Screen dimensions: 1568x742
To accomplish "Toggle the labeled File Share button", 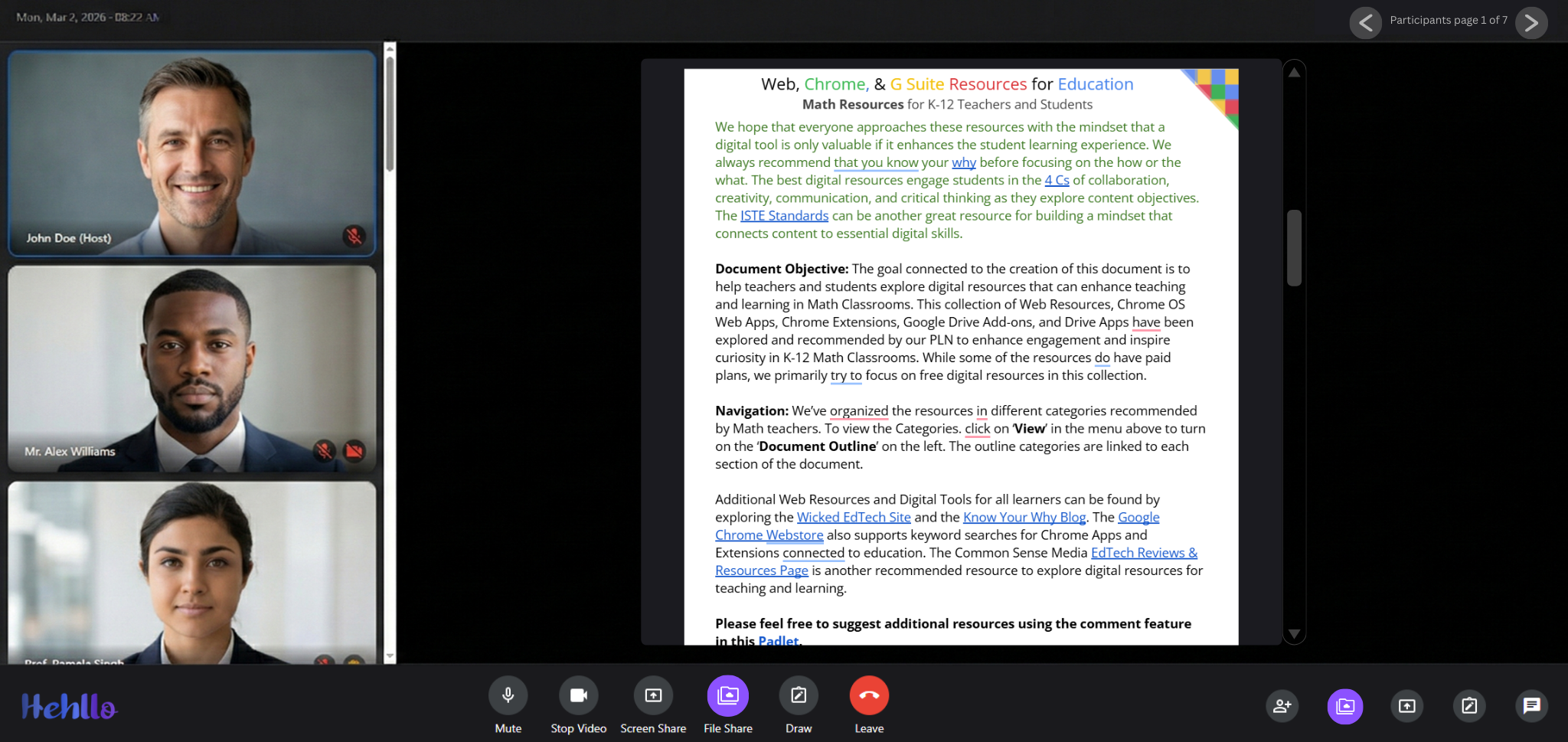I will coord(727,695).
